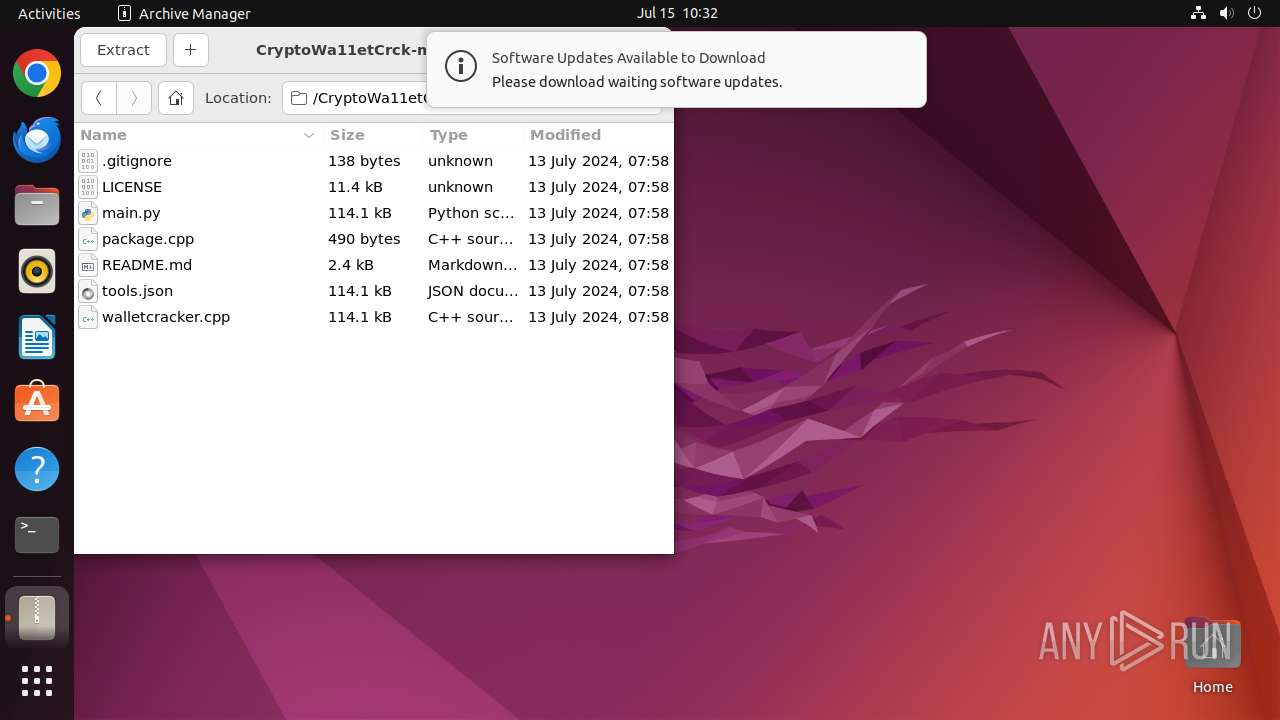Select the LICENSE file name
1280x720 pixels.
point(132,187)
